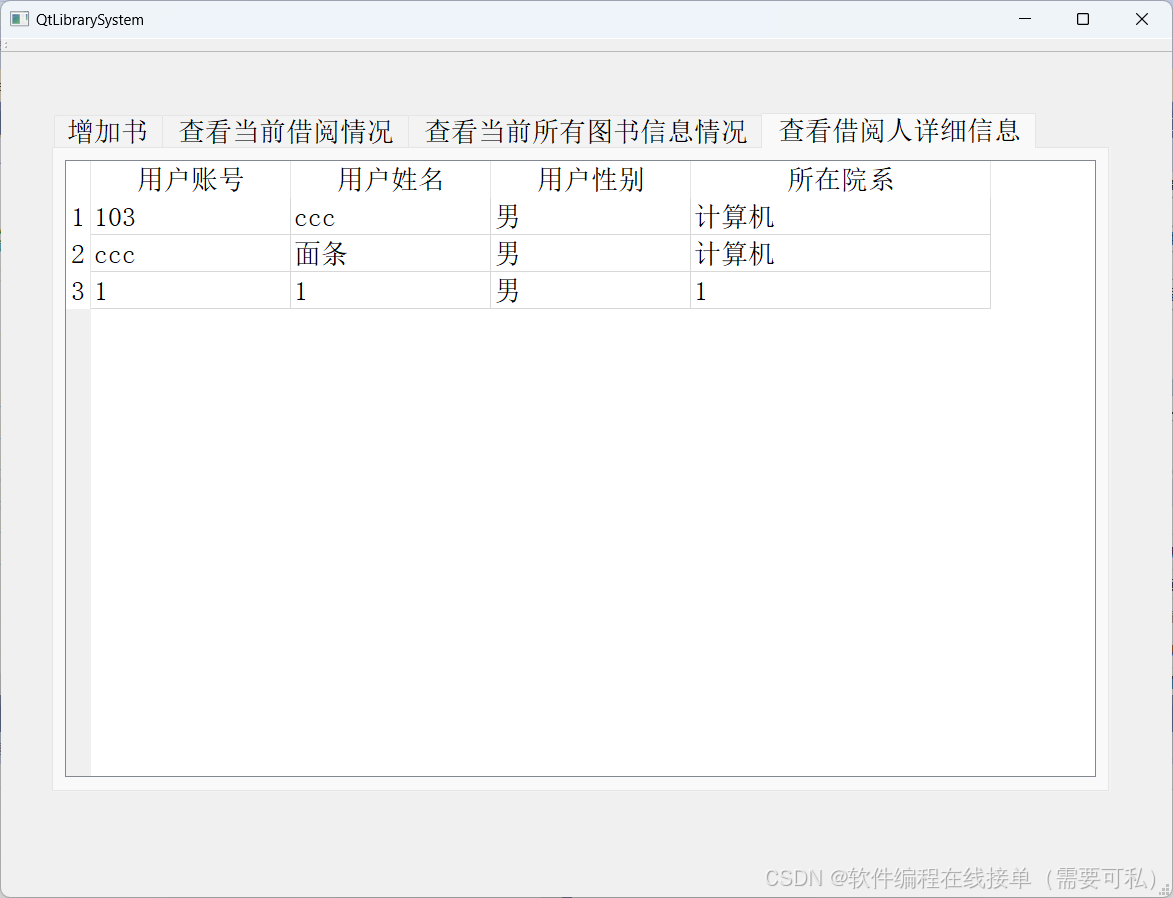Open the 查看当前借阅情况 tab
The image size is (1173, 898).
[286, 131]
